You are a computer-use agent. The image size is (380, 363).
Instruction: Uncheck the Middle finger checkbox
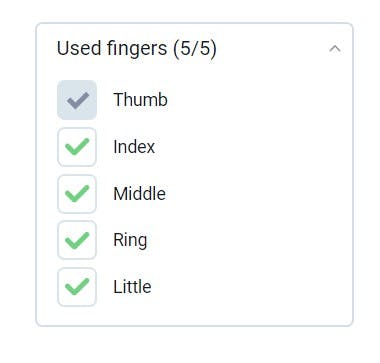[77, 194]
